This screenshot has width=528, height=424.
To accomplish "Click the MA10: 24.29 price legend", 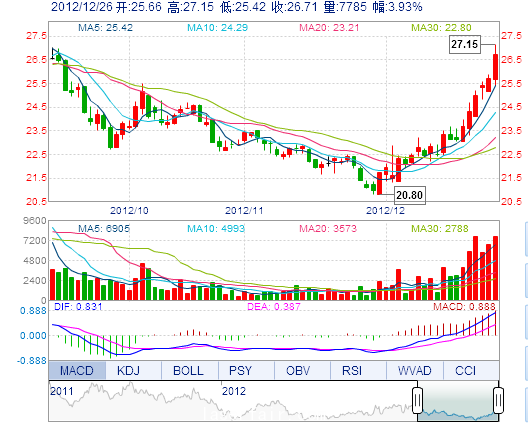I will click(218, 28).
